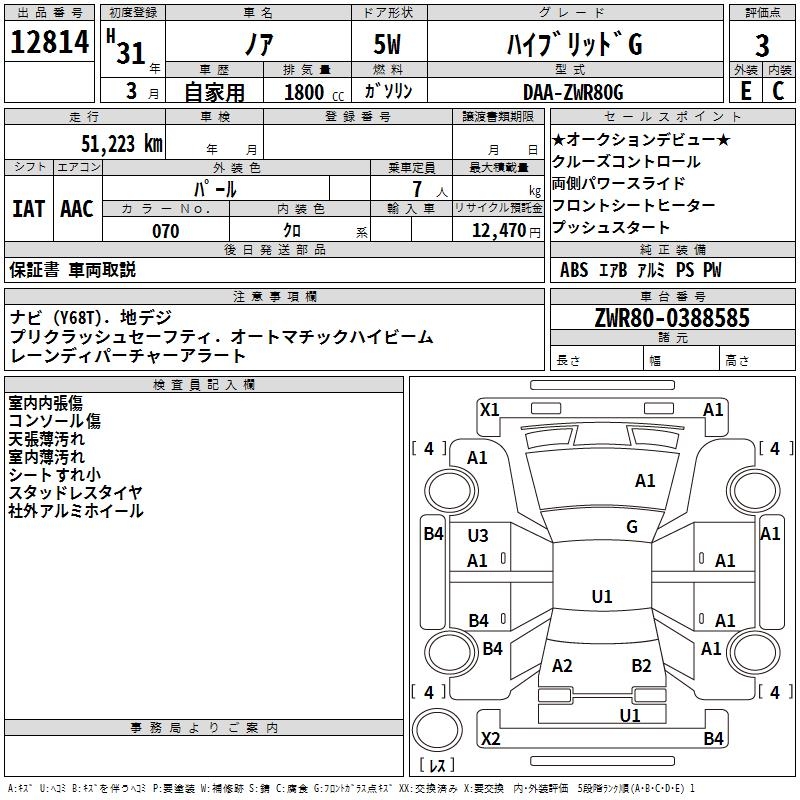This screenshot has width=800, height=800.
Task: Select the note ナビ (Y68T). 地デジ
Action: pyautogui.click(x=91, y=317)
